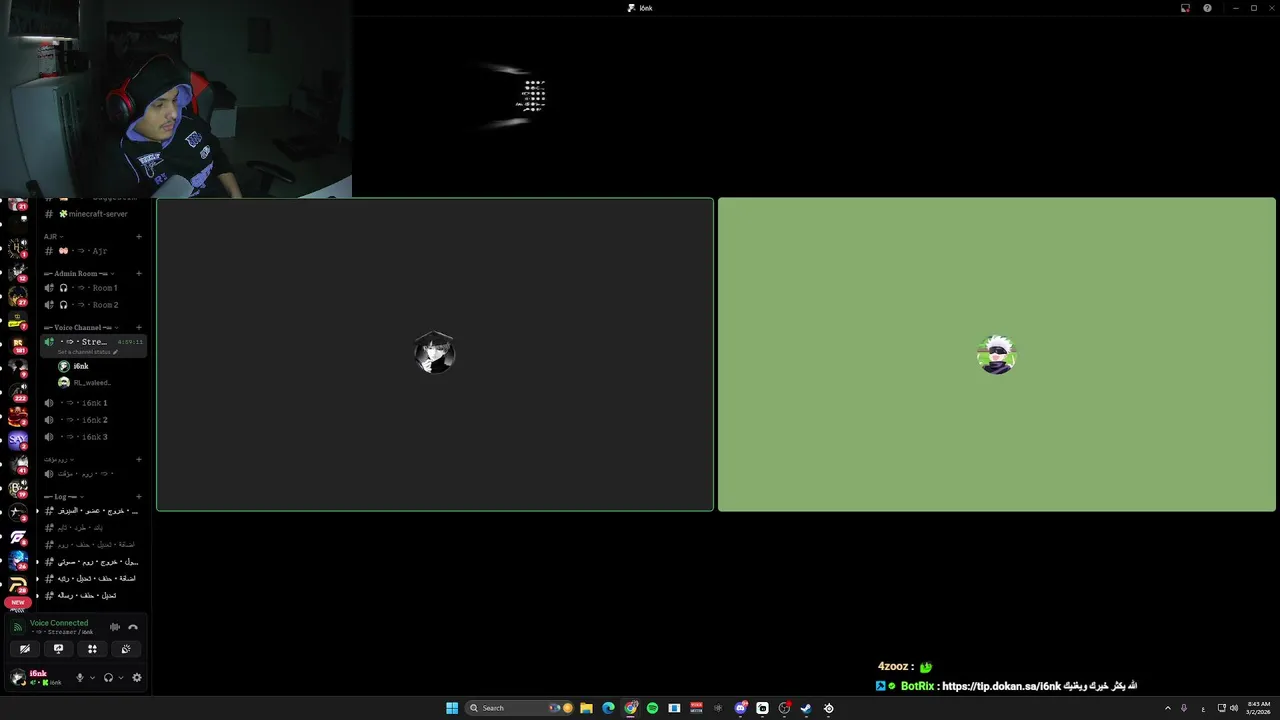Viewport: 1280px width, 720px height.
Task: Deafen audio with the headphones icon
Action: [x=108, y=677]
